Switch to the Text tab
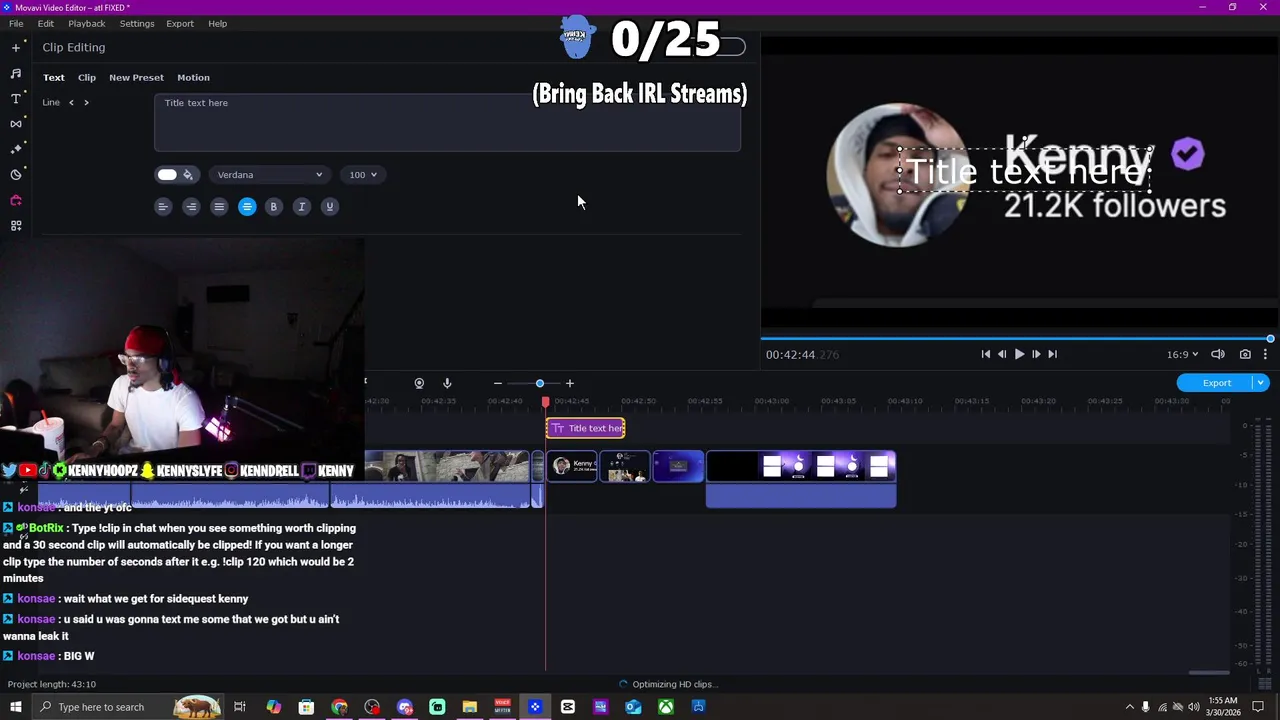The image size is (1280, 720). pyautogui.click(x=54, y=77)
